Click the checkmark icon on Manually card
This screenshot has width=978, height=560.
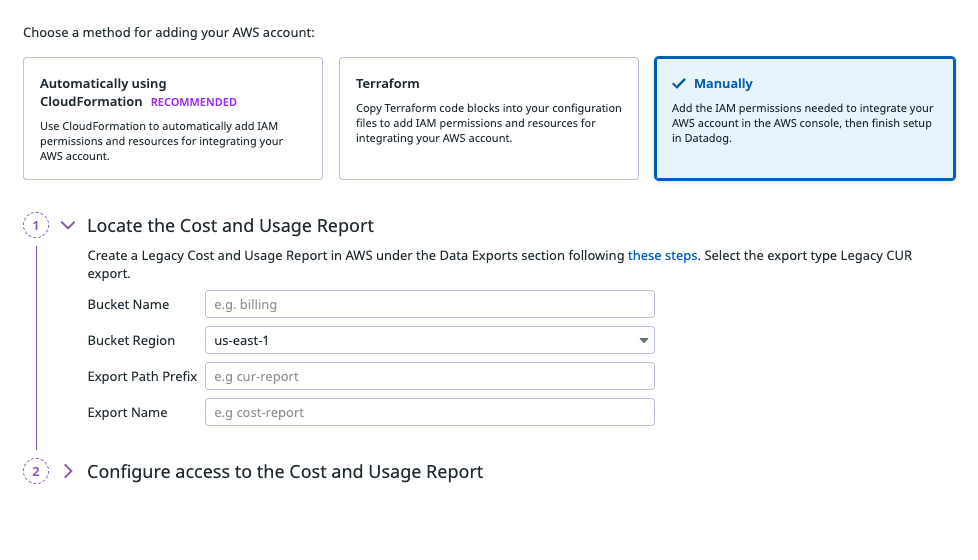[x=679, y=84]
